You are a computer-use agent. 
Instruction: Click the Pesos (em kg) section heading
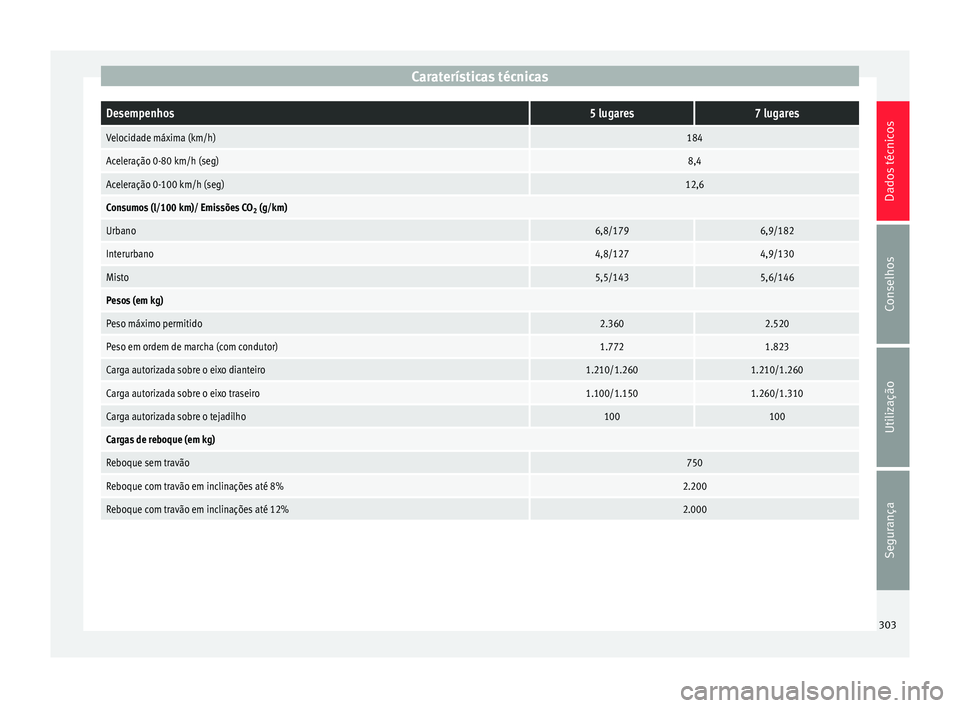135,301
